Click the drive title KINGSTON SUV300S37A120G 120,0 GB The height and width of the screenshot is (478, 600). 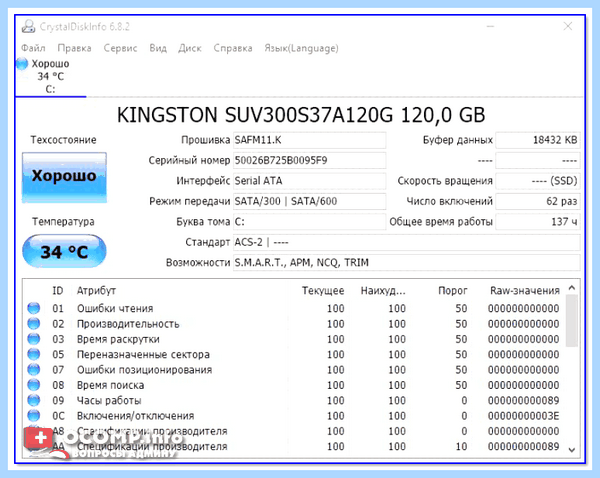coord(301,114)
